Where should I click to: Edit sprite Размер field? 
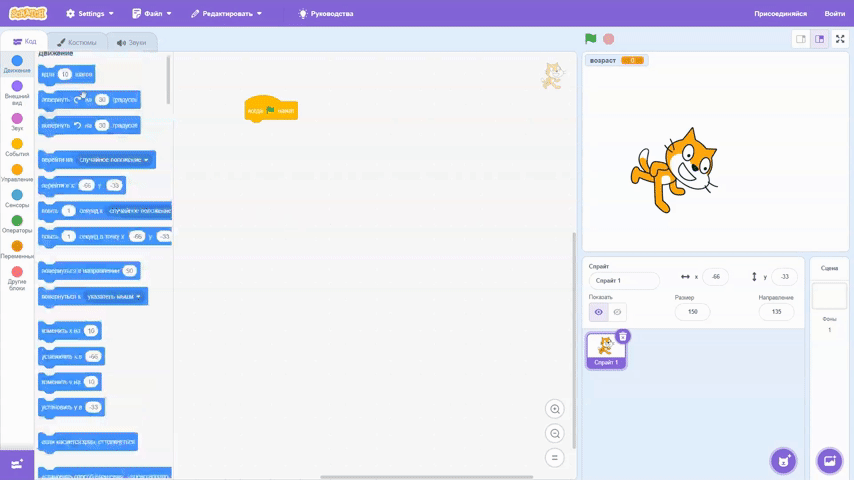tap(692, 312)
